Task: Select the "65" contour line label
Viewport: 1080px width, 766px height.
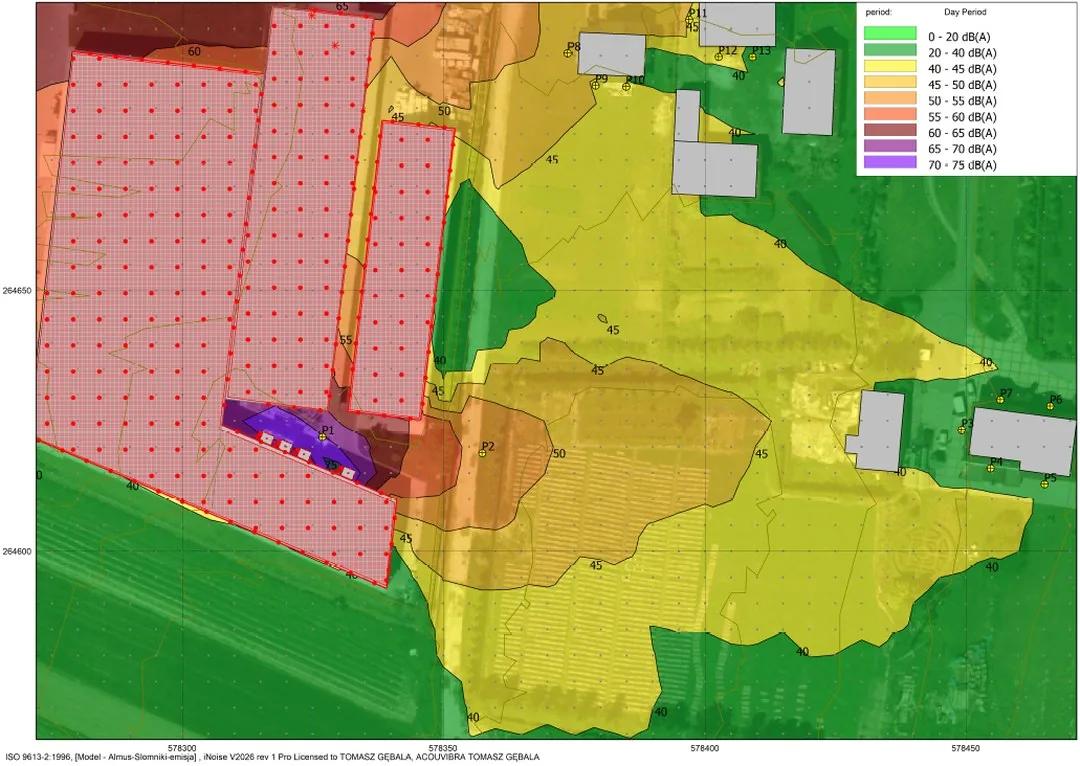Action: coord(342,7)
